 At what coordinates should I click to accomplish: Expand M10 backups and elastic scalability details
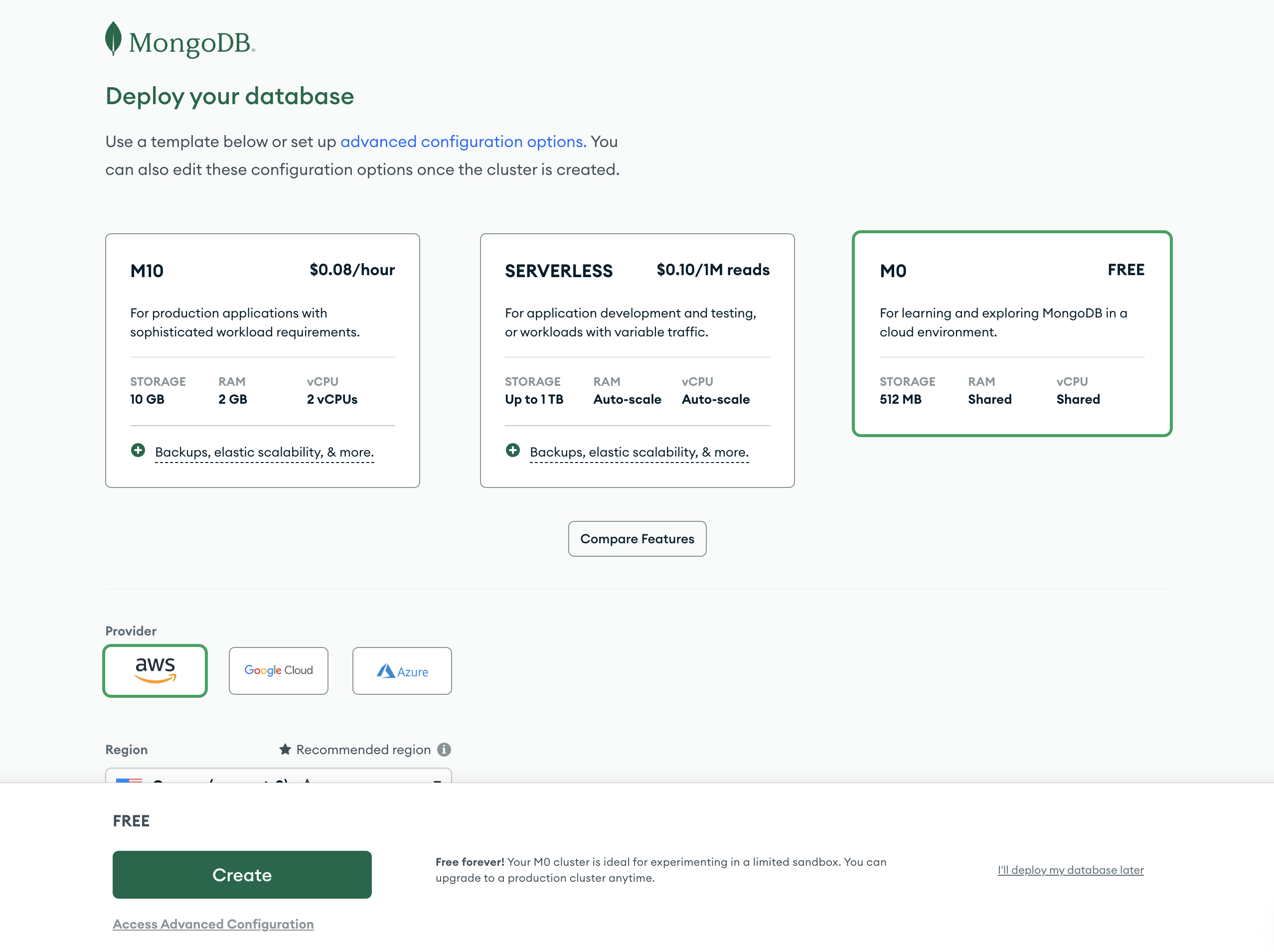coord(264,452)
